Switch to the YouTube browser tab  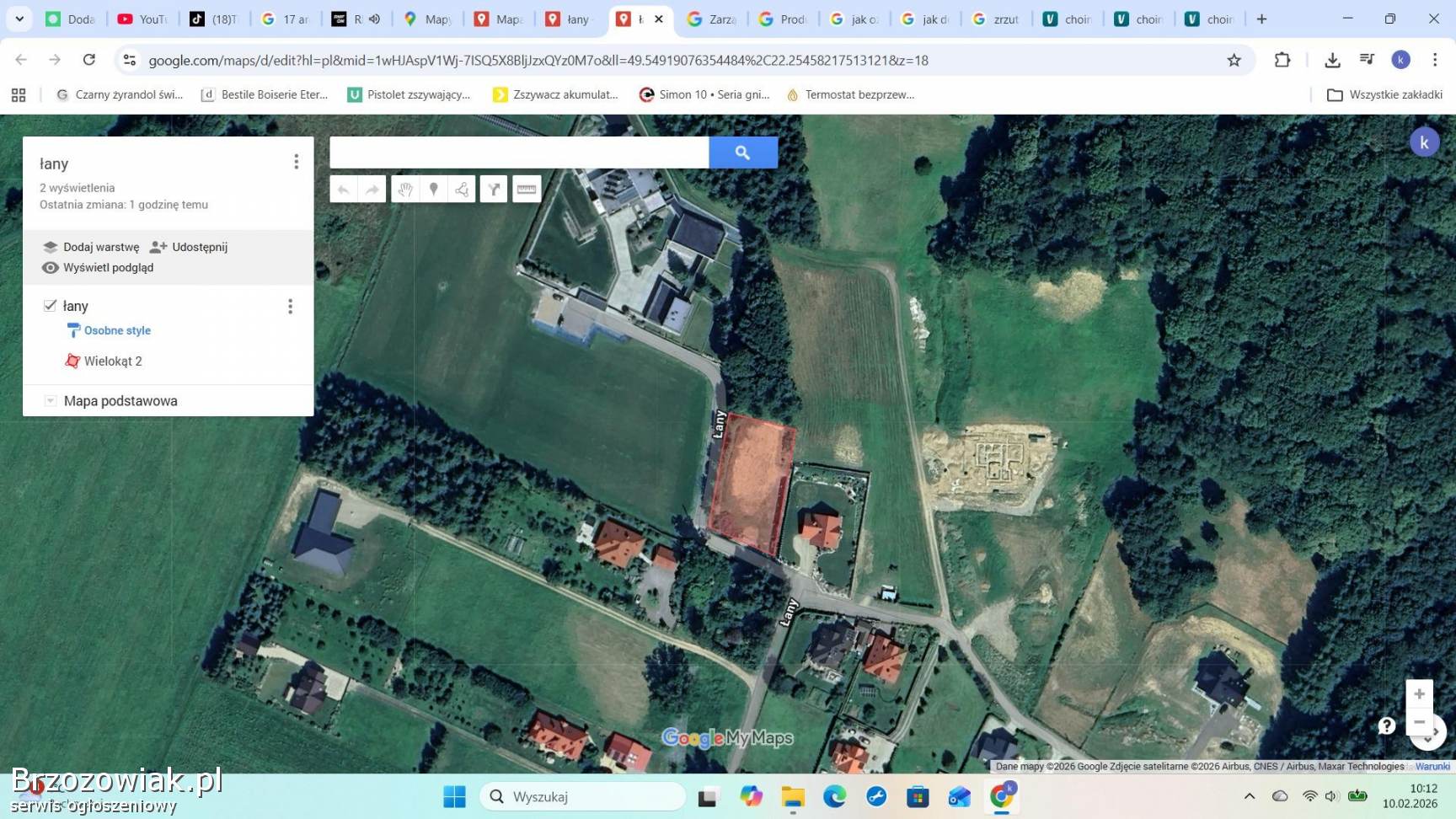[142, 19]
